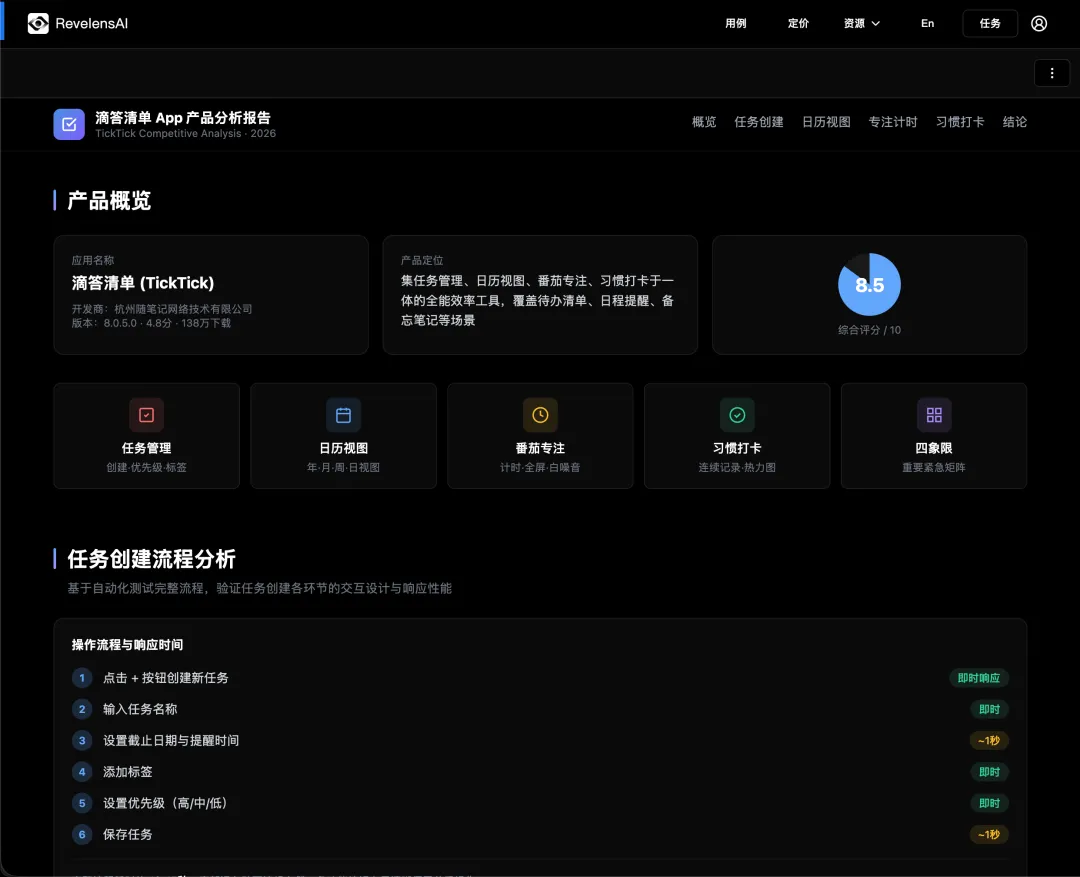The image size is (1080, 877).
Task: Click step number 1 circle badge
Action: (x=82, y=678)
